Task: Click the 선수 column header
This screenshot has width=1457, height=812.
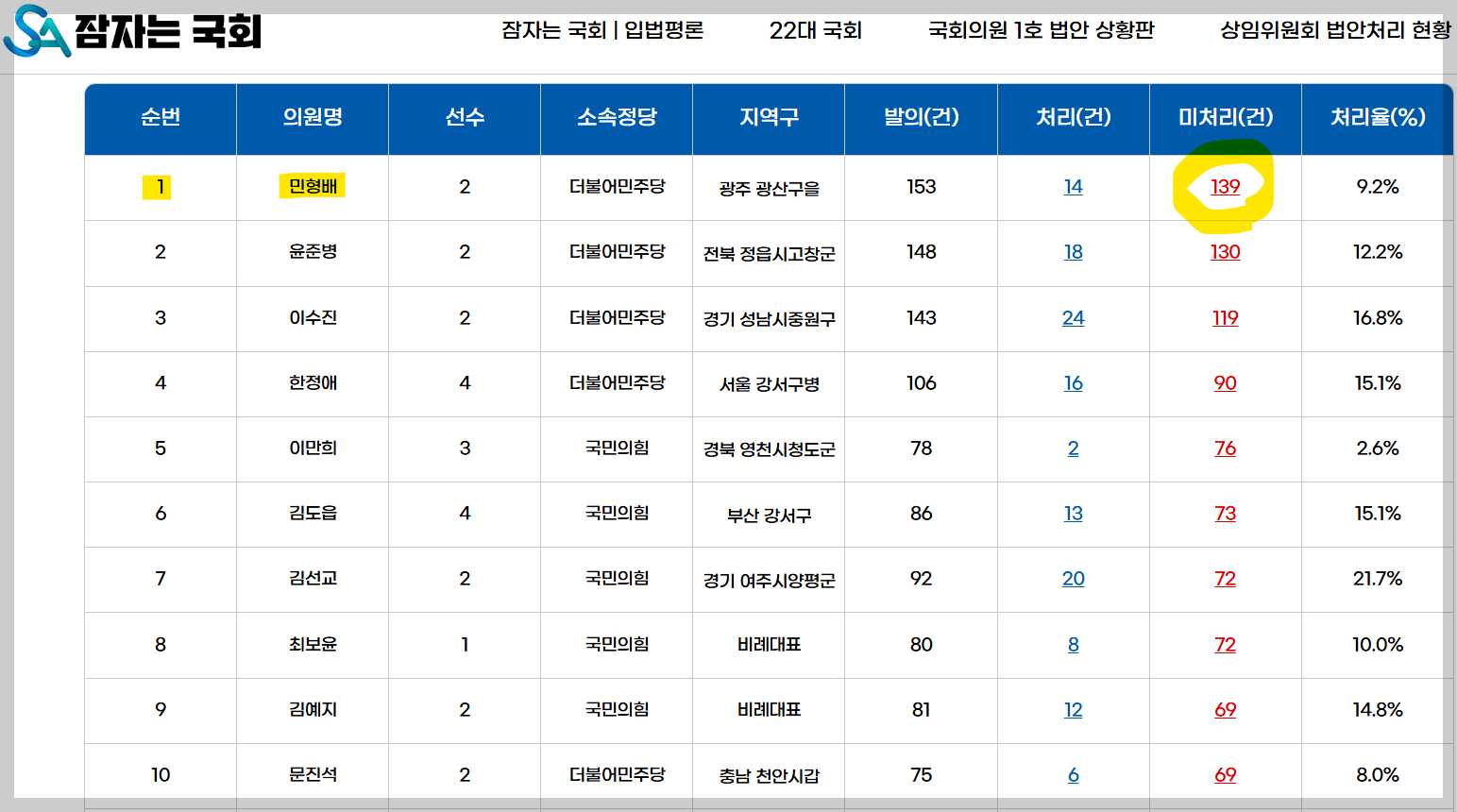Action: (465, 117)
